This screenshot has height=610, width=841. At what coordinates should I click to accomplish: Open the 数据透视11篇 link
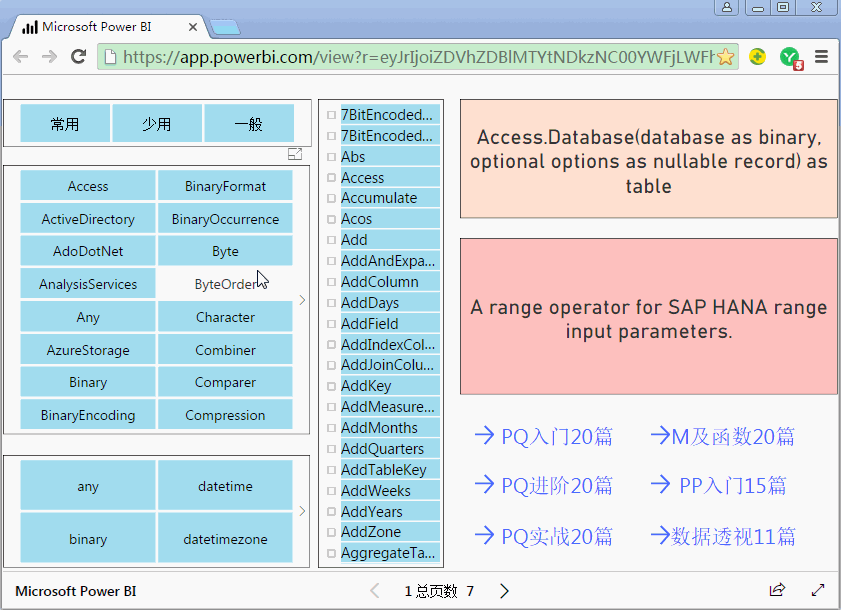(x=723, y=536)
